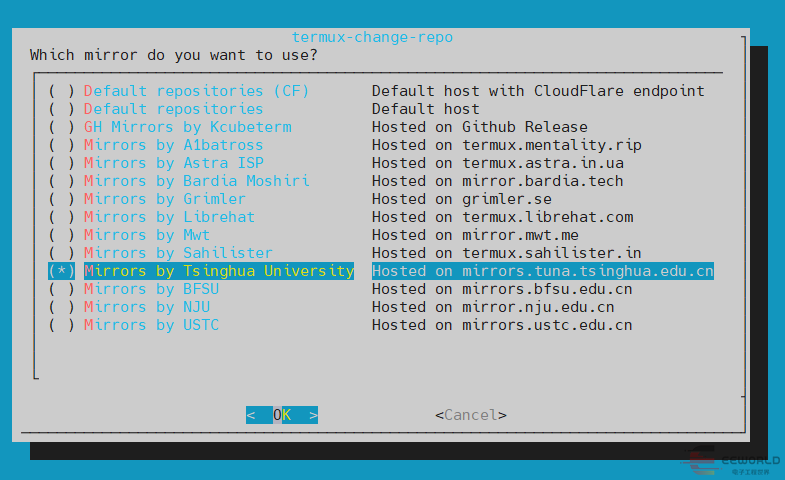Select Mirrors by A1batross radio button

point(61,145)
